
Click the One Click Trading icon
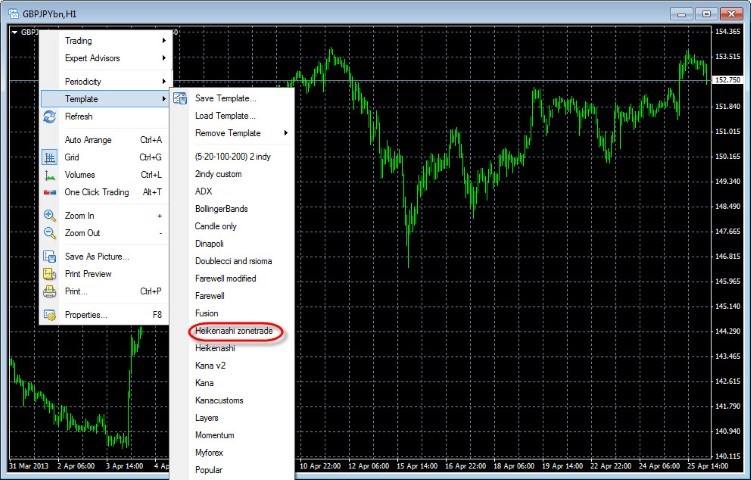tap(49, 192)
